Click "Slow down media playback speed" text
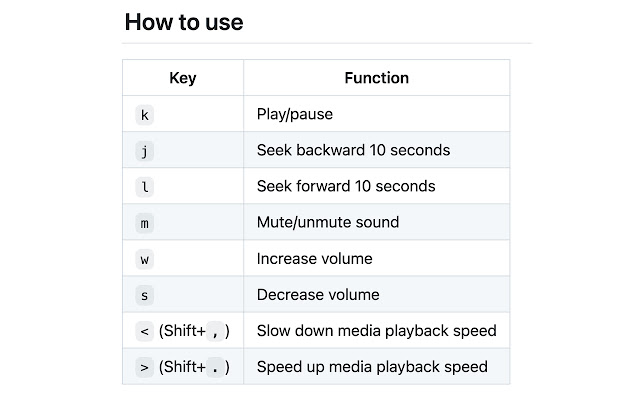640x400 pixels. click(x=376, y=331)
